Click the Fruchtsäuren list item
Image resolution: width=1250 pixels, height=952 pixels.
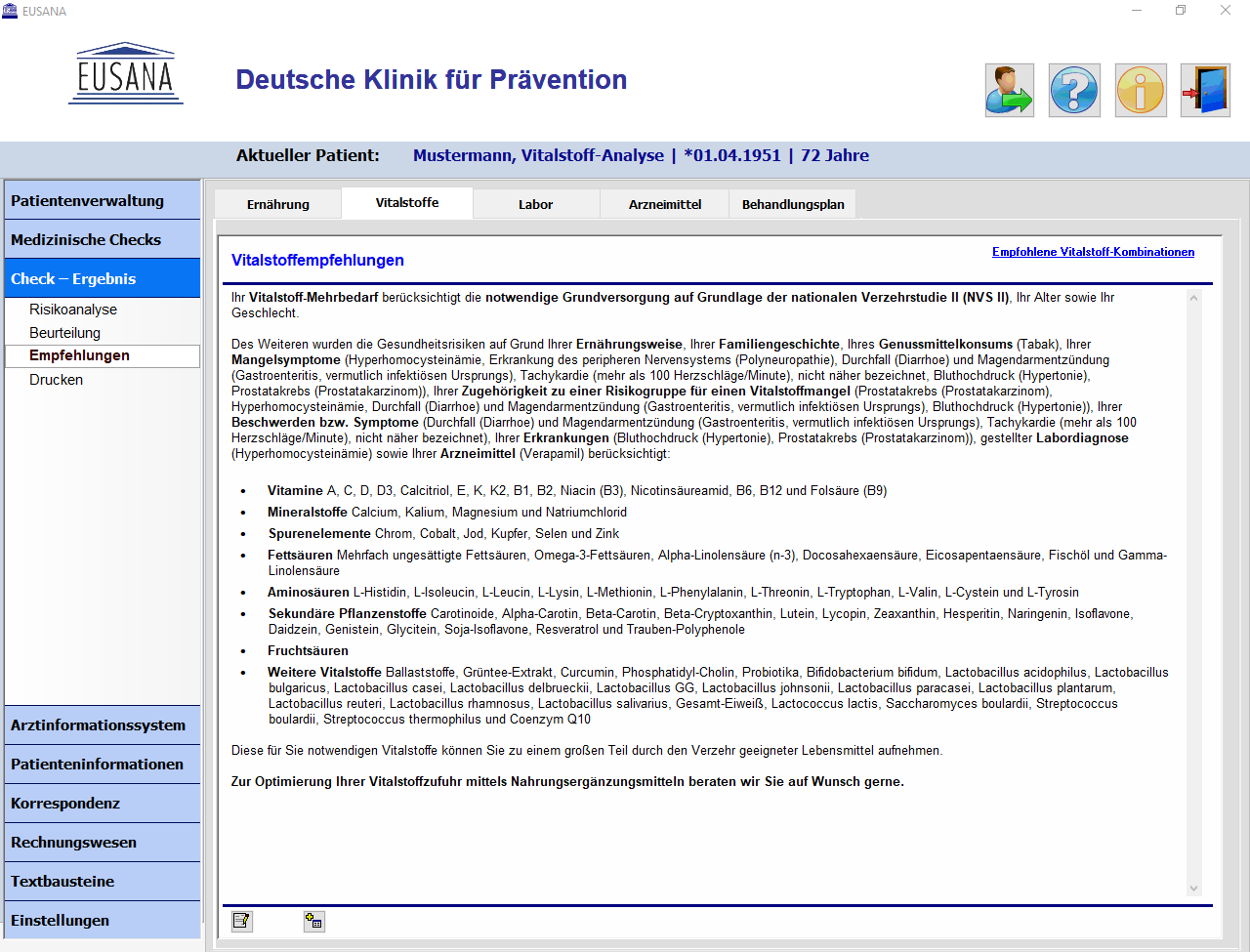tap(308, 651)
